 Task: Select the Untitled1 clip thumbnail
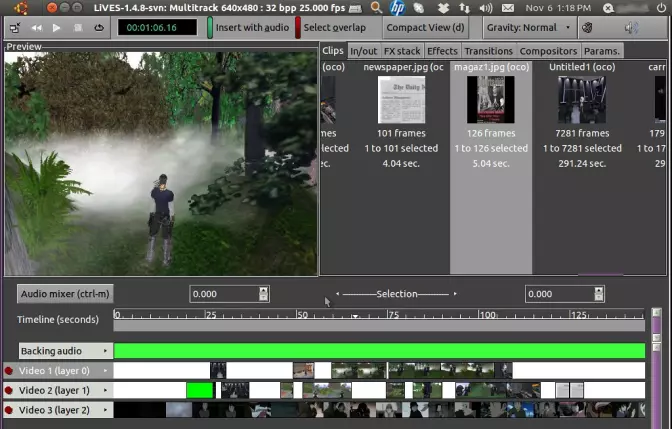point(582,100)
